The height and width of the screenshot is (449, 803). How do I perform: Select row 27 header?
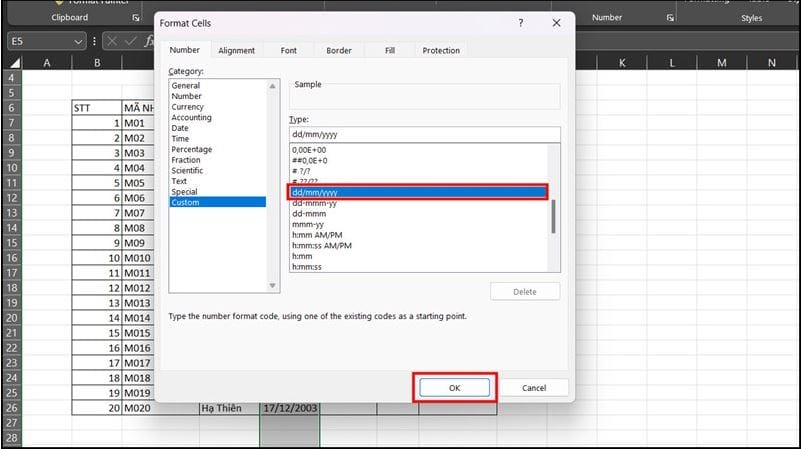(x=12, y=423)
